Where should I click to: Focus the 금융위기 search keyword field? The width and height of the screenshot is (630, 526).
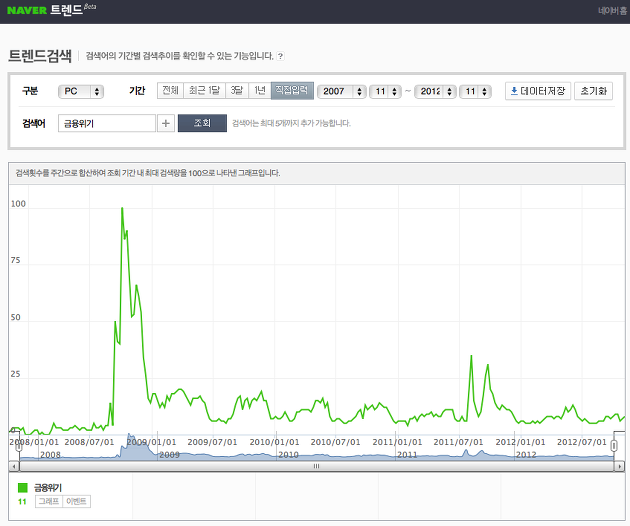pos(106,123)
